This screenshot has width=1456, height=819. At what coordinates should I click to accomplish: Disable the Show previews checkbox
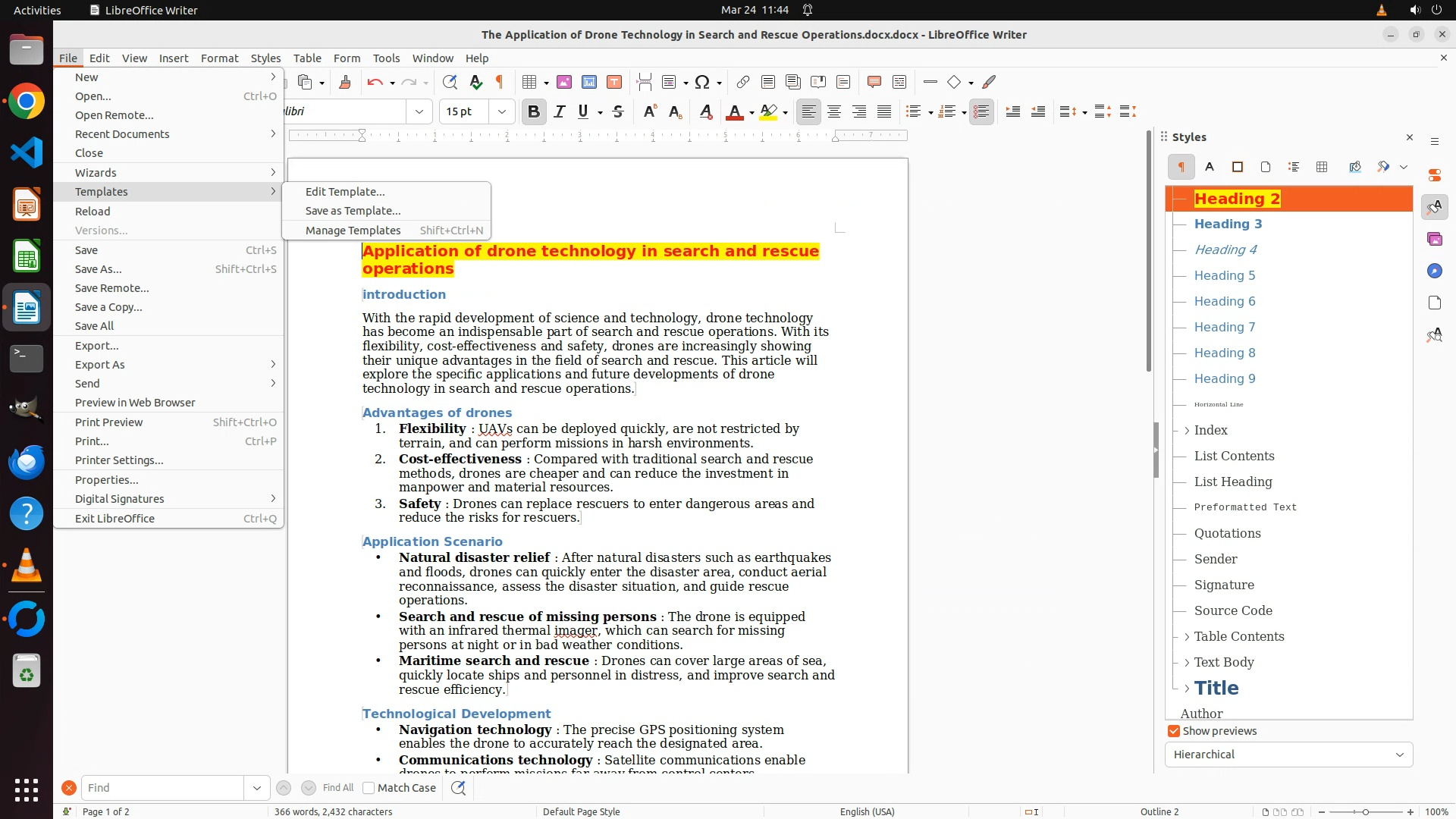(1174, 731)
